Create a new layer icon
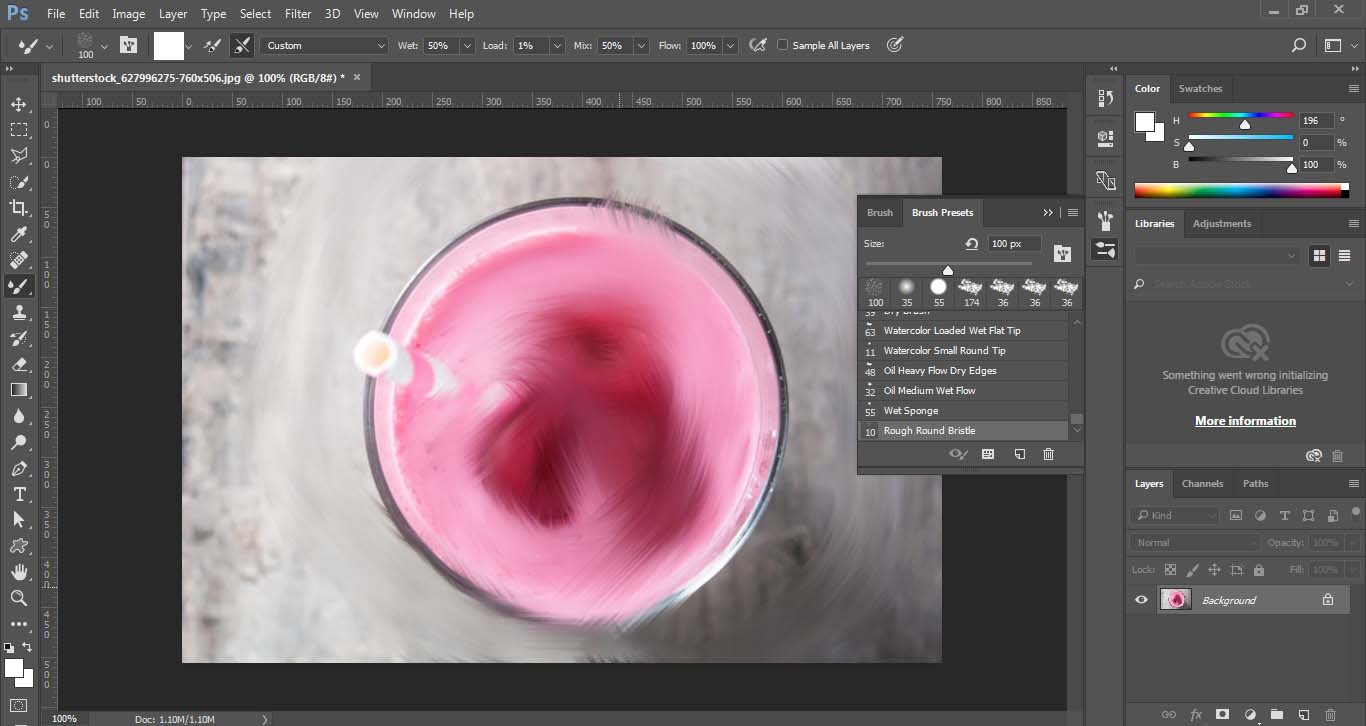The height and width of the screenshot is (726, 1366). tap(1303, 715)
